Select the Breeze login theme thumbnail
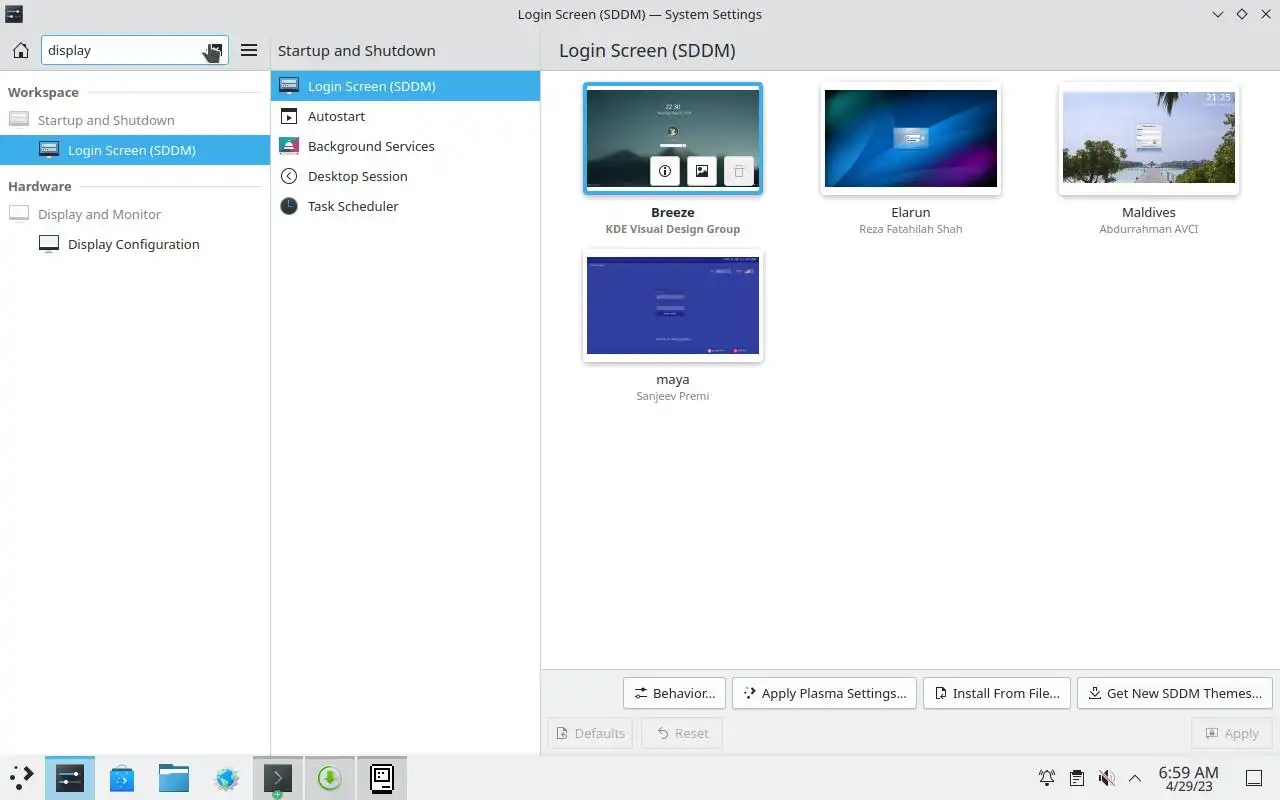The width and height of the screenshot is (1280, 800). click(673, 138)
